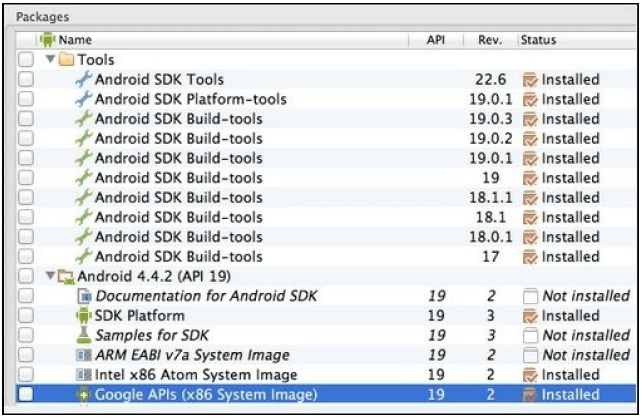Tick checkbox for Intel x86 Atom System Image
Image resolution: width=642 pixels, height=418 pixels.
(x=26, y=374)
